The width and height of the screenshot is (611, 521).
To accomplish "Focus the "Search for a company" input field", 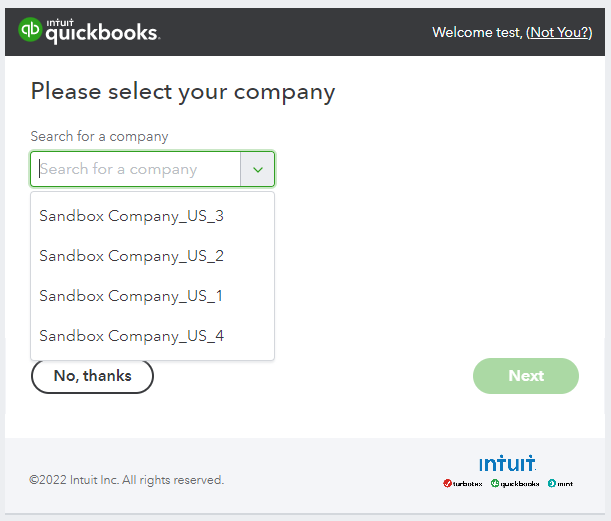I will [136, 170].
